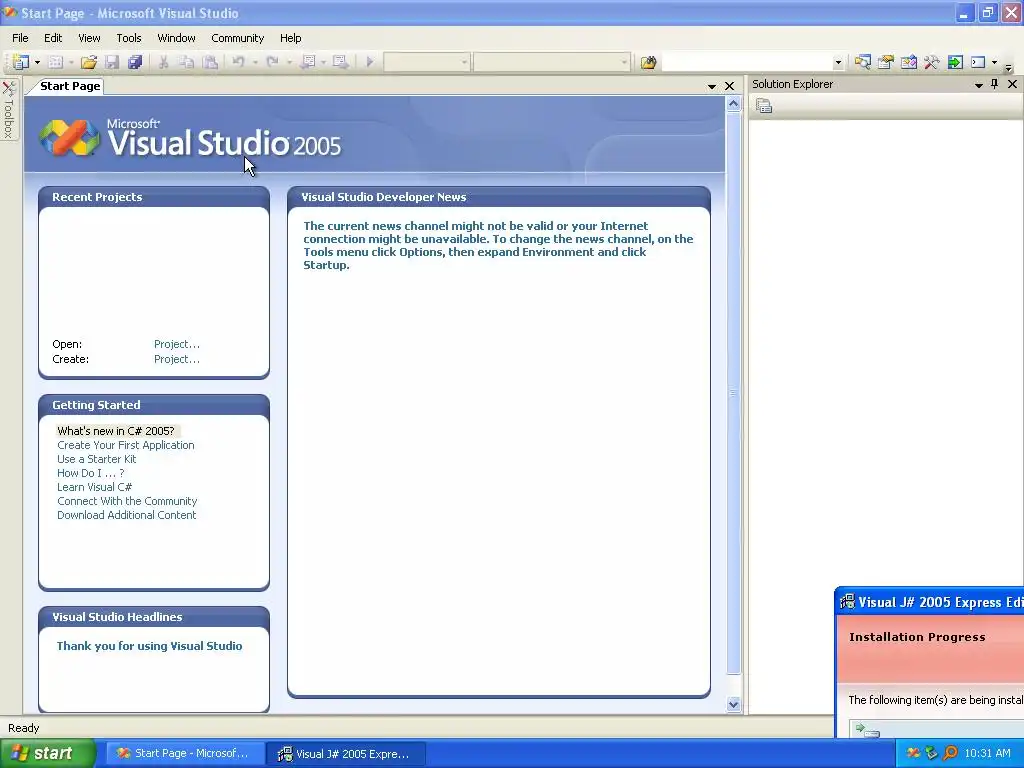Close the Start Page document tab
The height and width of the screenshot is (768, 1024).
click(729, 86)
